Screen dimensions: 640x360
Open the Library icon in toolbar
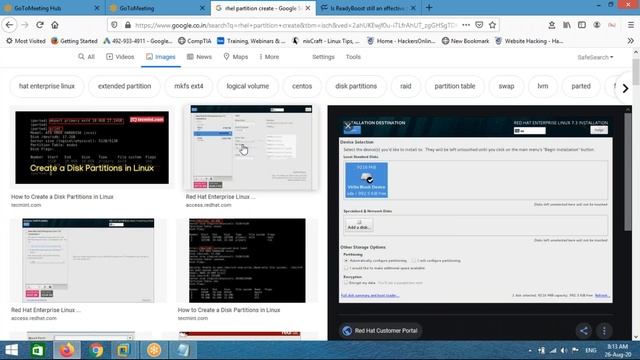click(567, 25)
